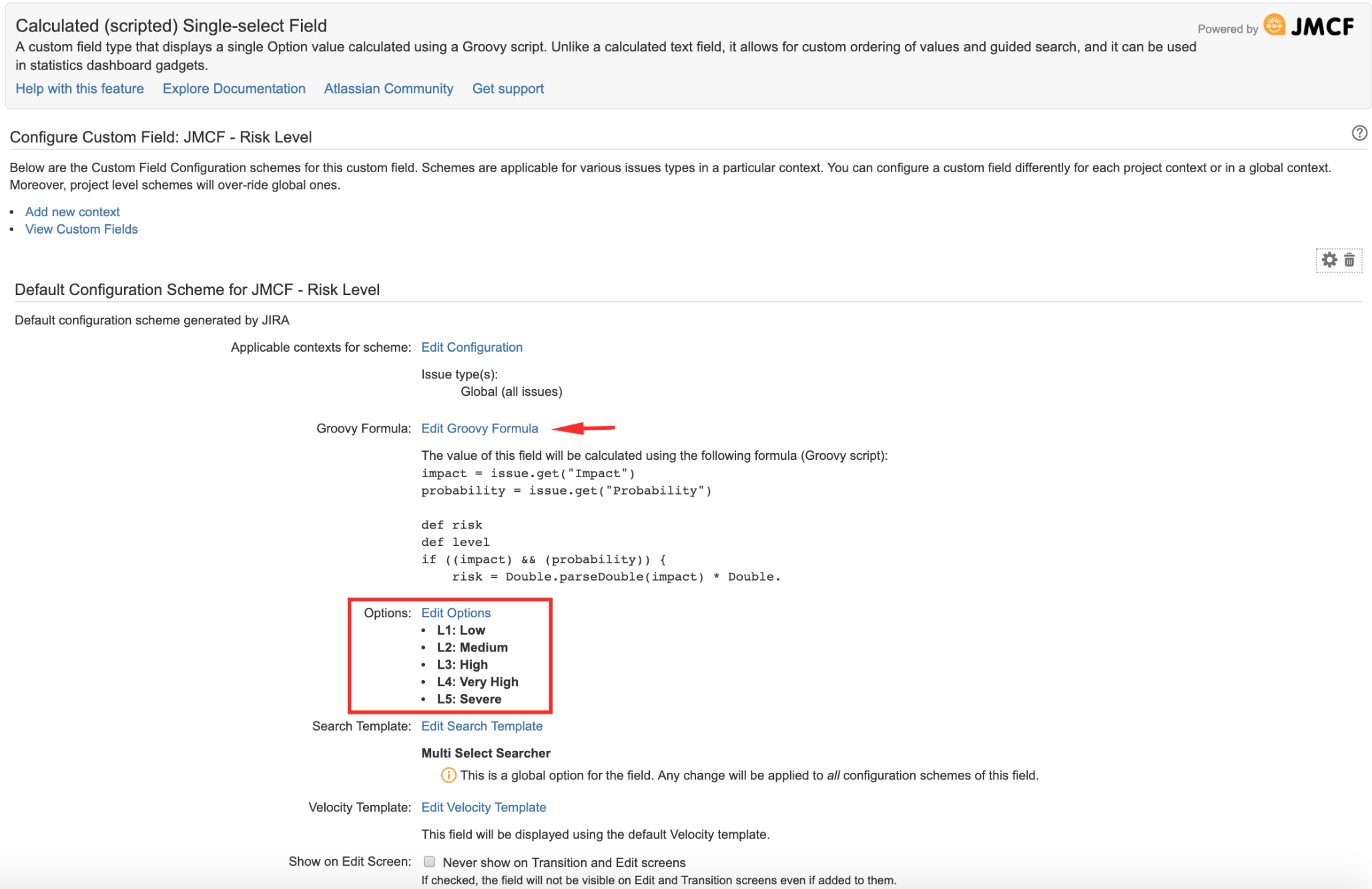Screen dimensions: 1372x889
Task: Select the L5: Severe option text
Action: [469, 699]
